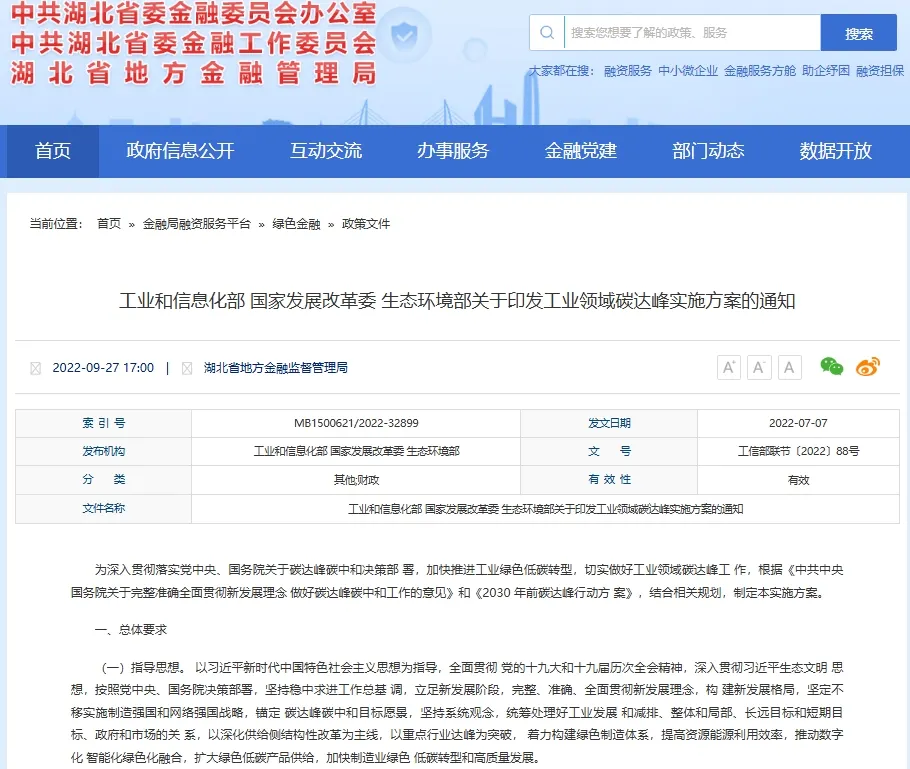This screenshot has width=910, height=769.
Task: Open 政策文件 breadcrumb link
Action: pos(366,223)
